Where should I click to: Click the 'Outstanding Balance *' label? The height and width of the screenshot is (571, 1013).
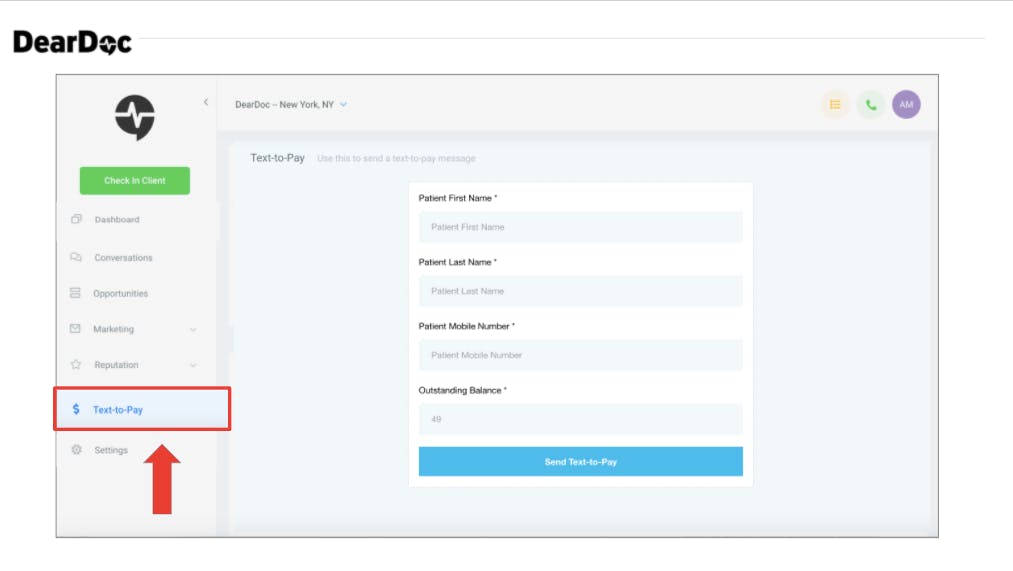pos(463,390)
